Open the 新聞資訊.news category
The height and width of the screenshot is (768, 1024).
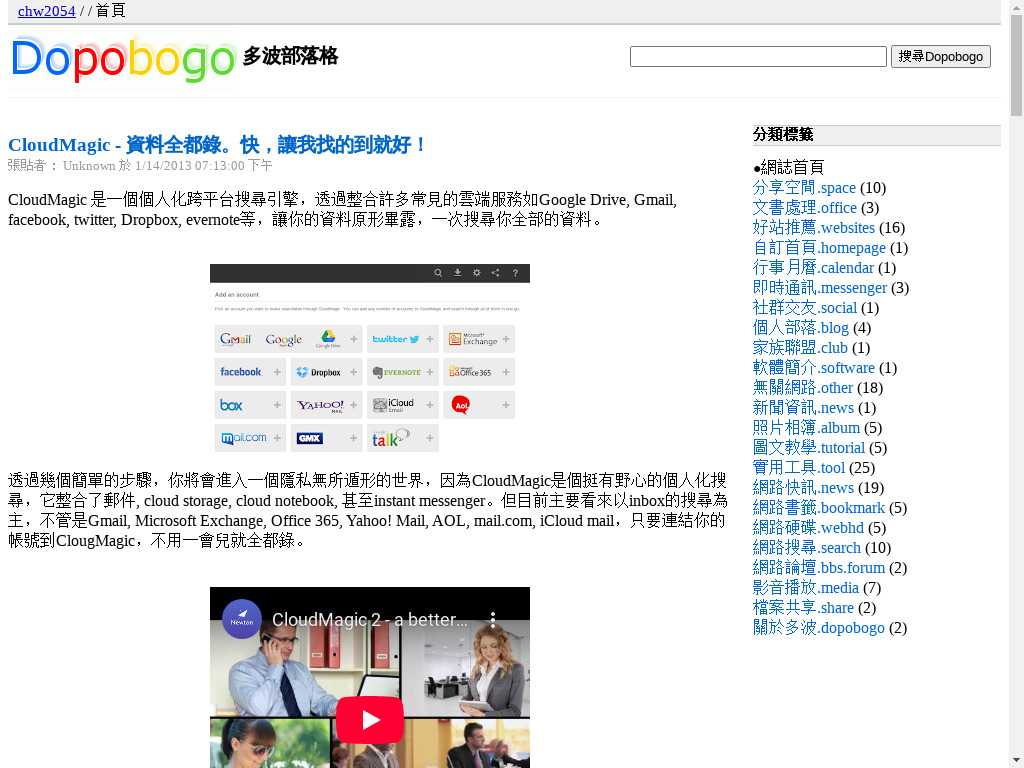tap(803, 408)
